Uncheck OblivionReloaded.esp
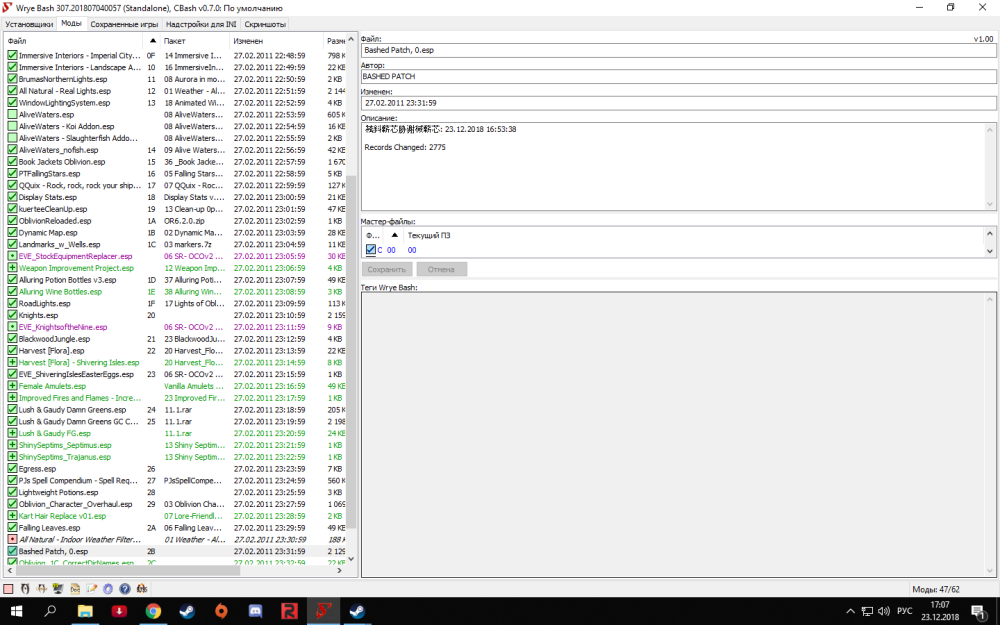This screenshot has width=1000, height=625. click(x=12, y=221)
